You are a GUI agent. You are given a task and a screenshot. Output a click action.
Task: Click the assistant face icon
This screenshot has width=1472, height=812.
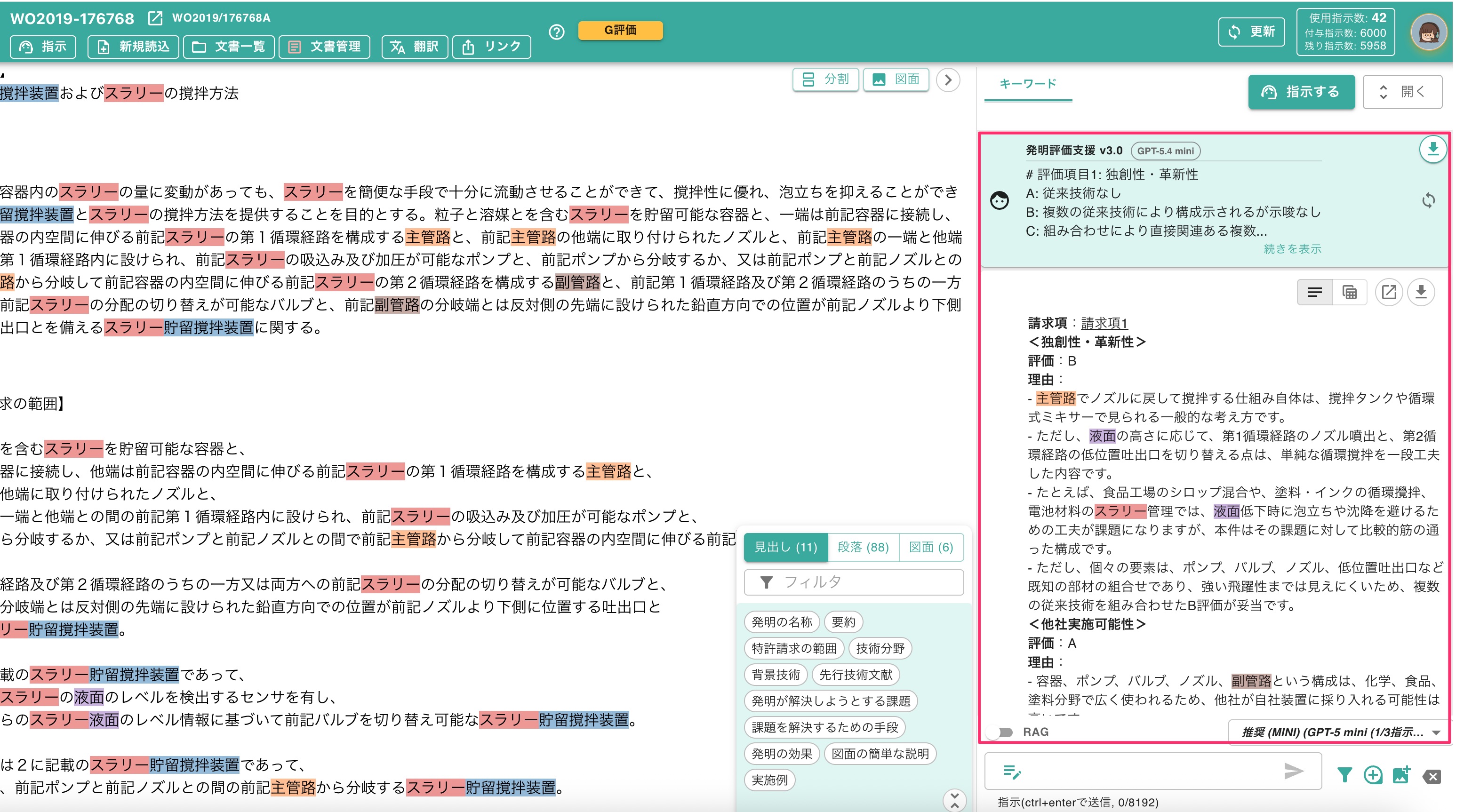pyautogui.click(x=1000, y=200)
